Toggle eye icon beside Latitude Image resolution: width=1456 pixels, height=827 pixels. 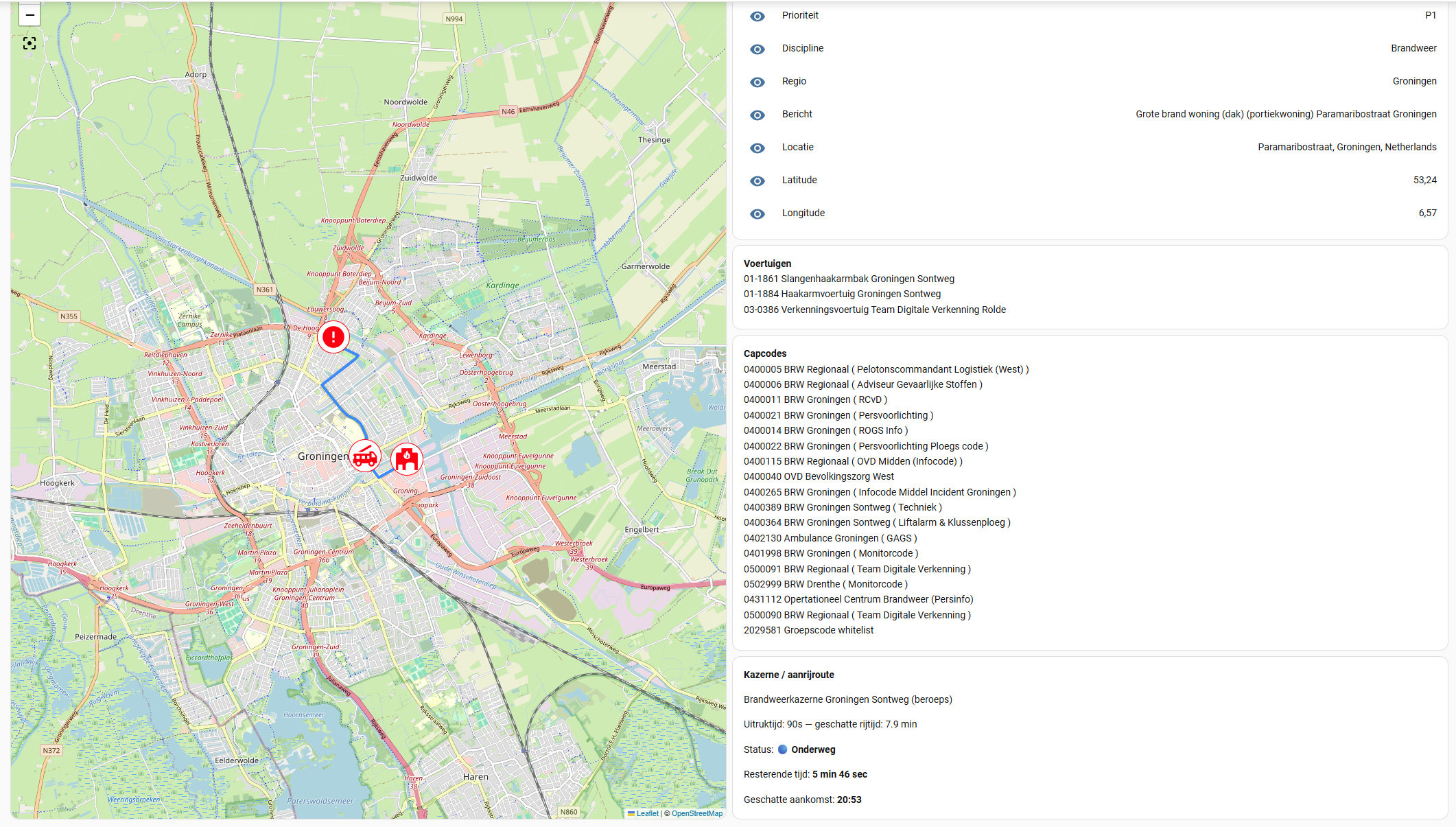click(x=758, y=180)
